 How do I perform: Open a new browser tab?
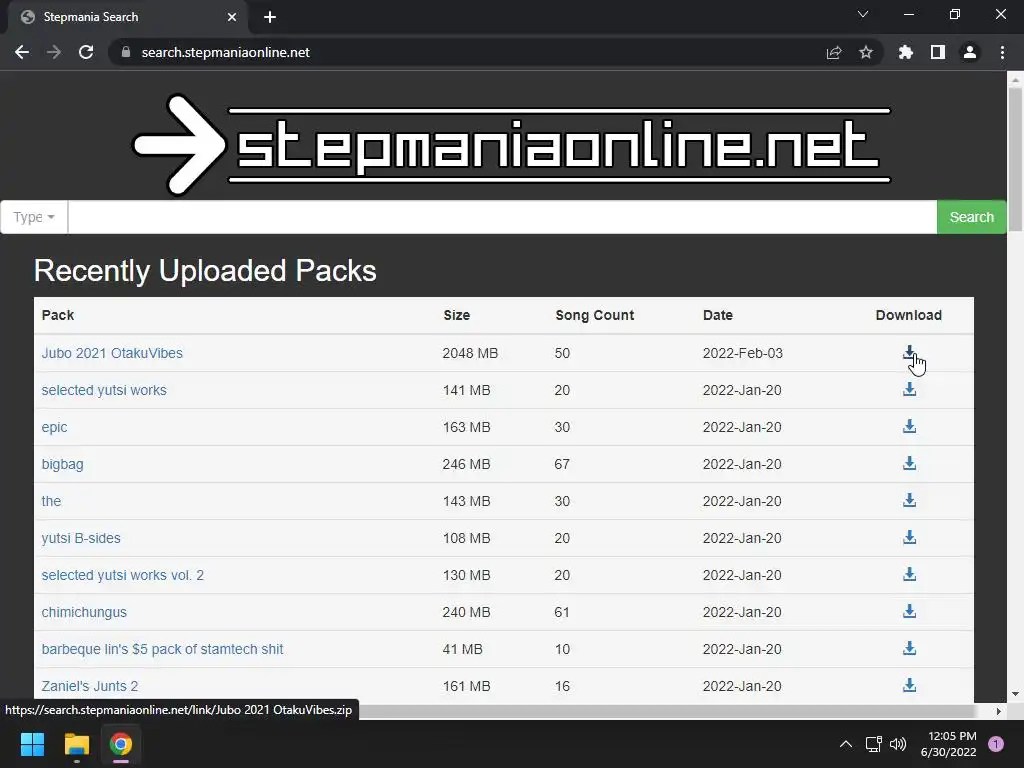pos(270,17)
